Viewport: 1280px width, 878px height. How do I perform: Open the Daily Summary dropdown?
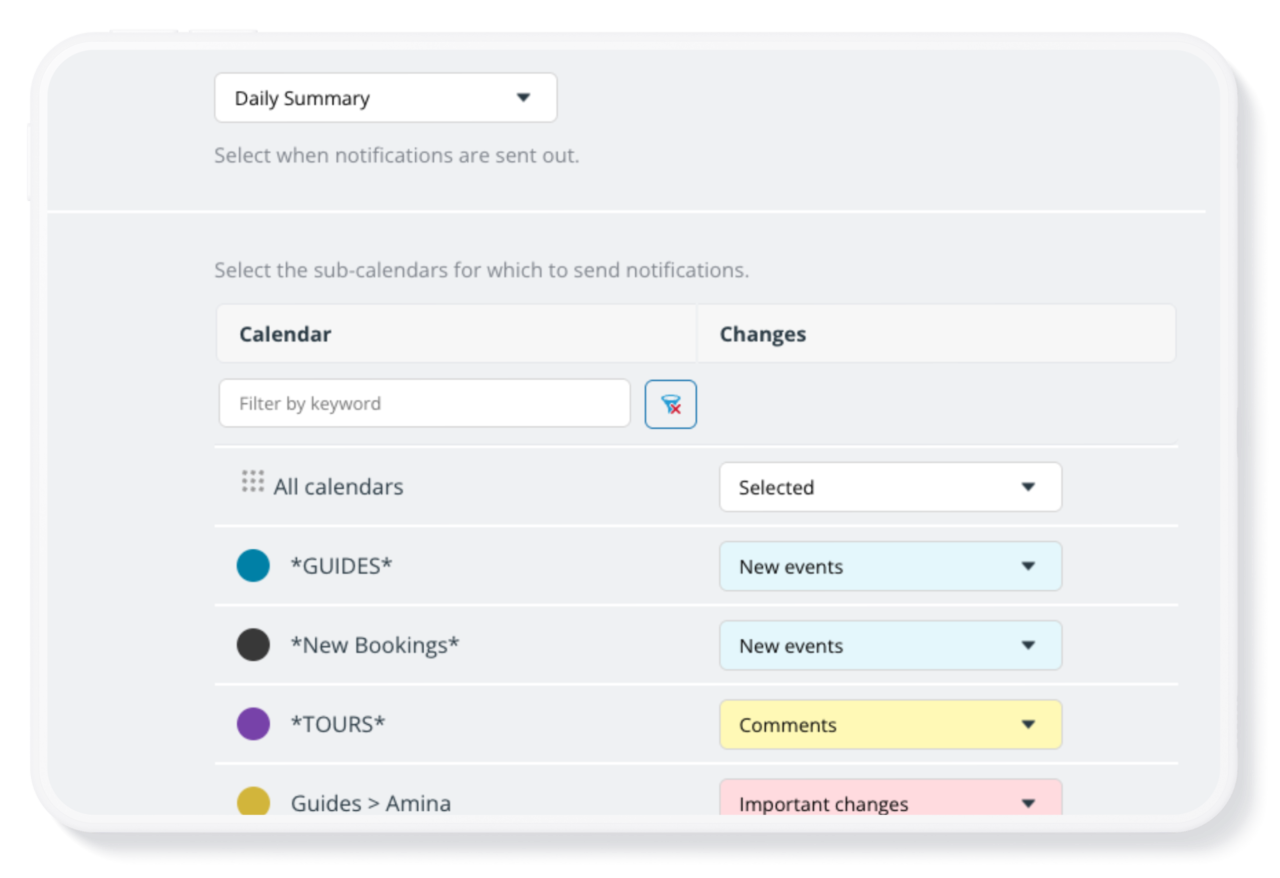coord(386,98)
